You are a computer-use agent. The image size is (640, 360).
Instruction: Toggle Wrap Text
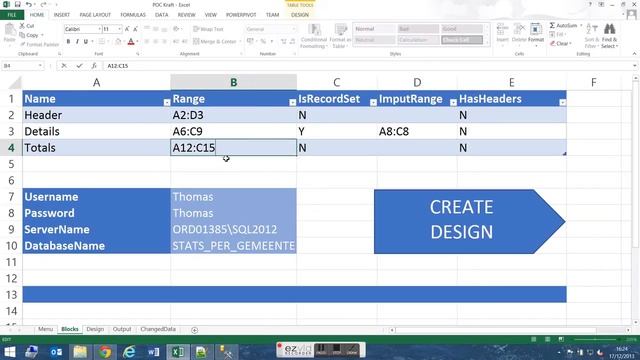click(208, 29)
